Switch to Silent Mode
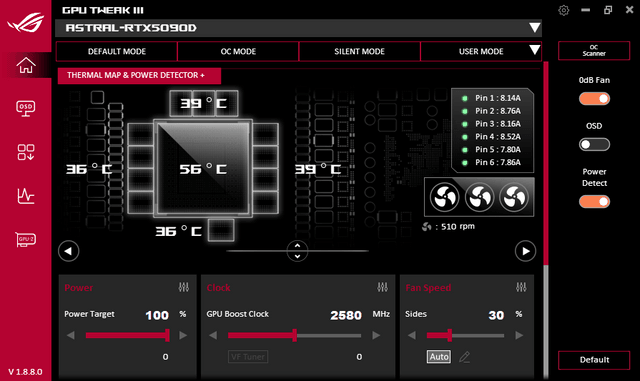 point(360,51)
